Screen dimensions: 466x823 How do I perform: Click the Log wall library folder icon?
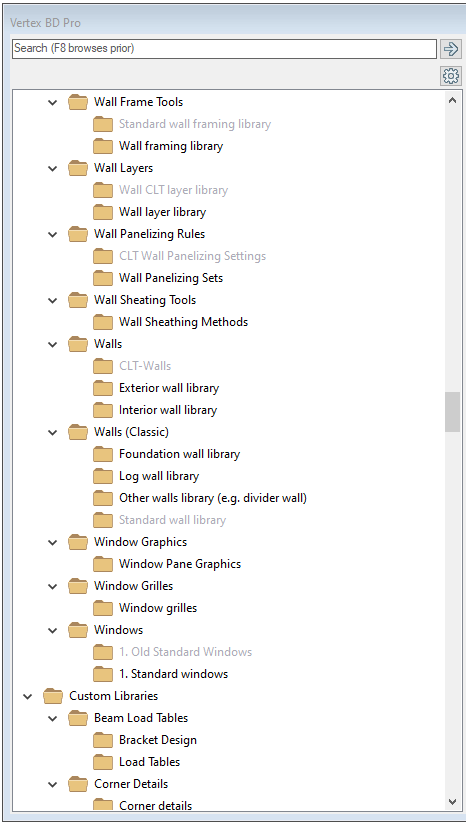tap(103, 476)
